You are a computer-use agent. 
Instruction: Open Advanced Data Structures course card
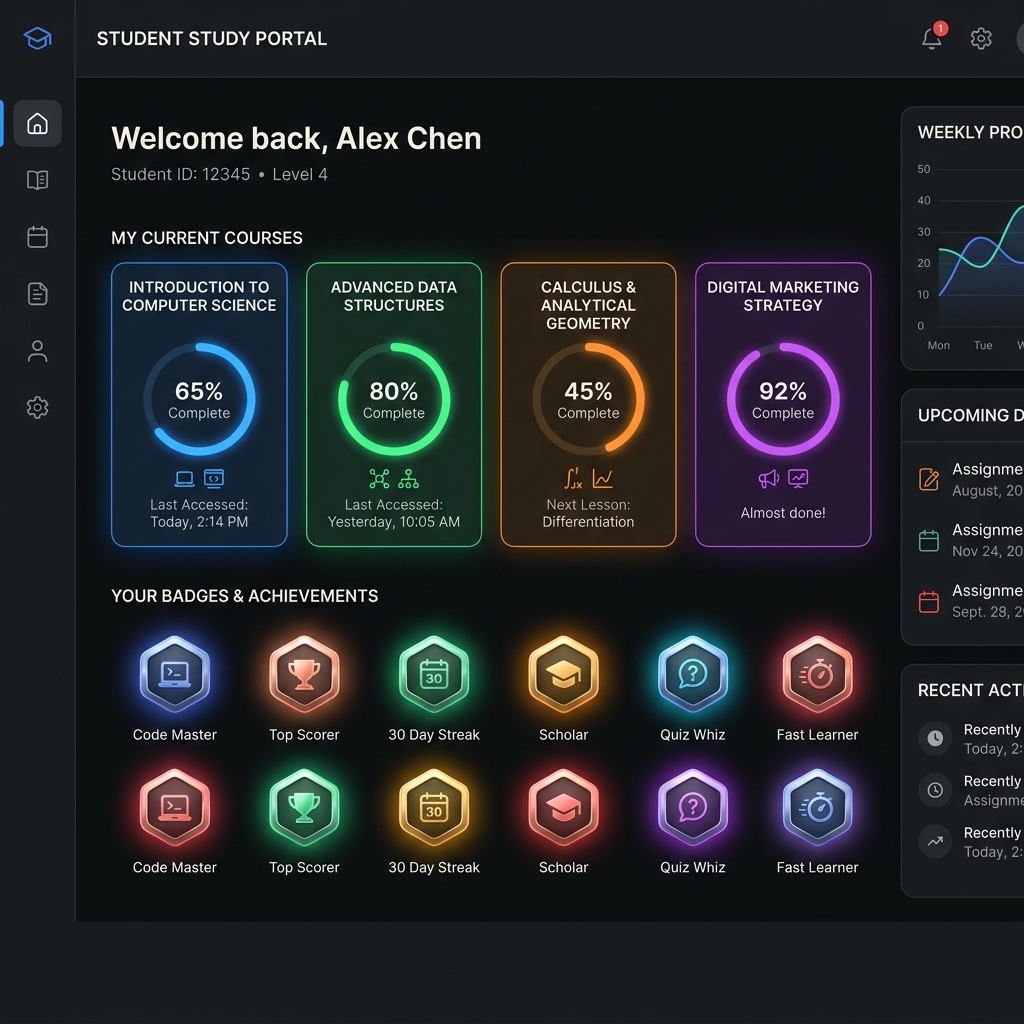[x=394, y=404]
